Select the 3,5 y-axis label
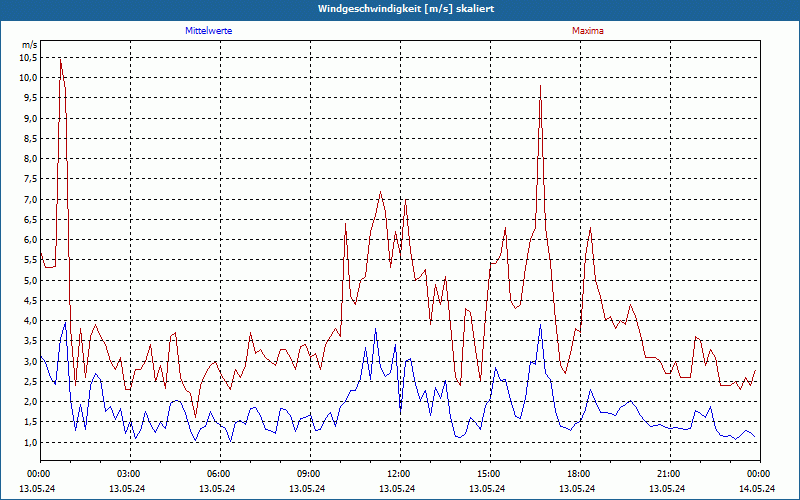 coord(31,341)
